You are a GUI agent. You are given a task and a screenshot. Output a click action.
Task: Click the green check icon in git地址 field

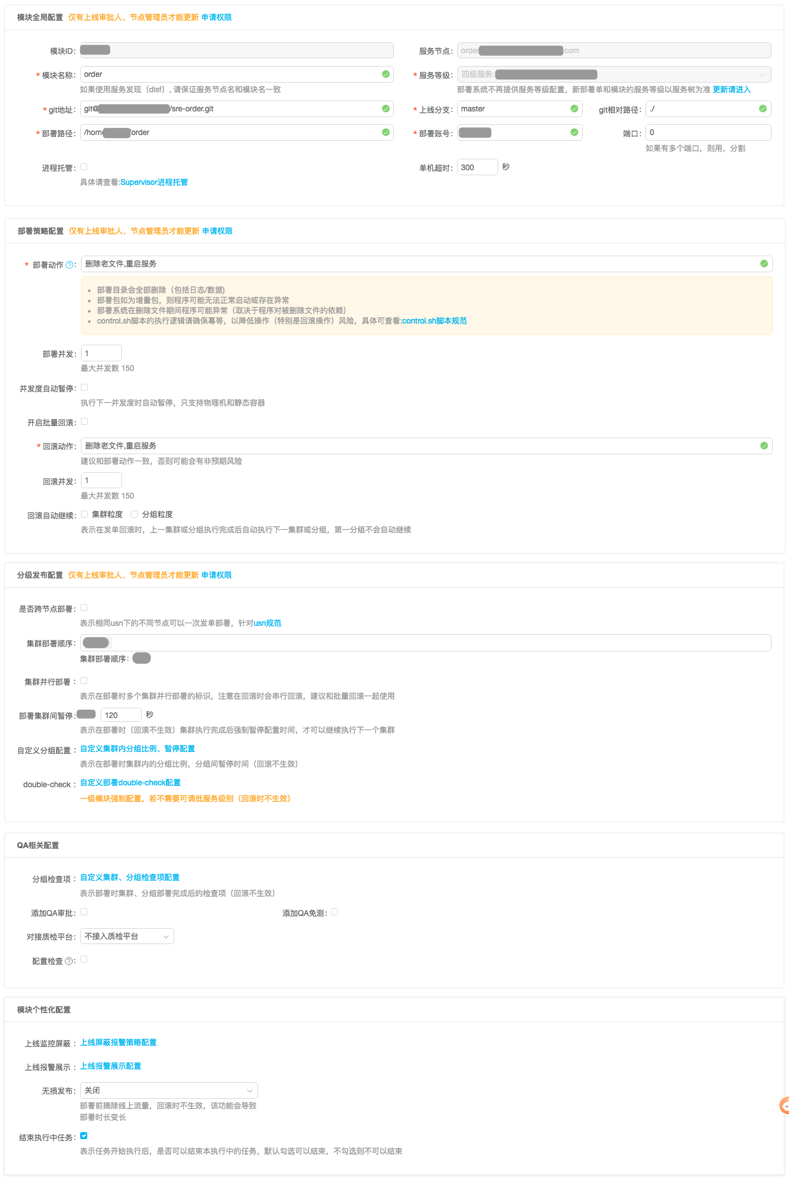pos(386,109)
